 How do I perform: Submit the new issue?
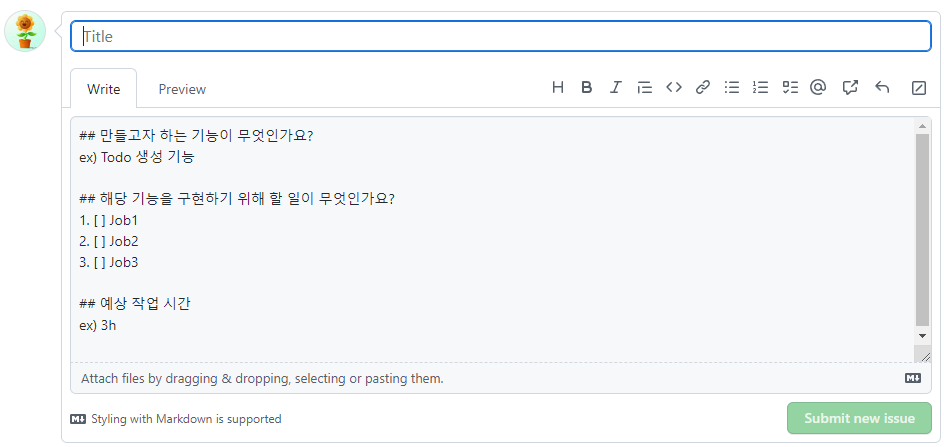tap(859, 418)
